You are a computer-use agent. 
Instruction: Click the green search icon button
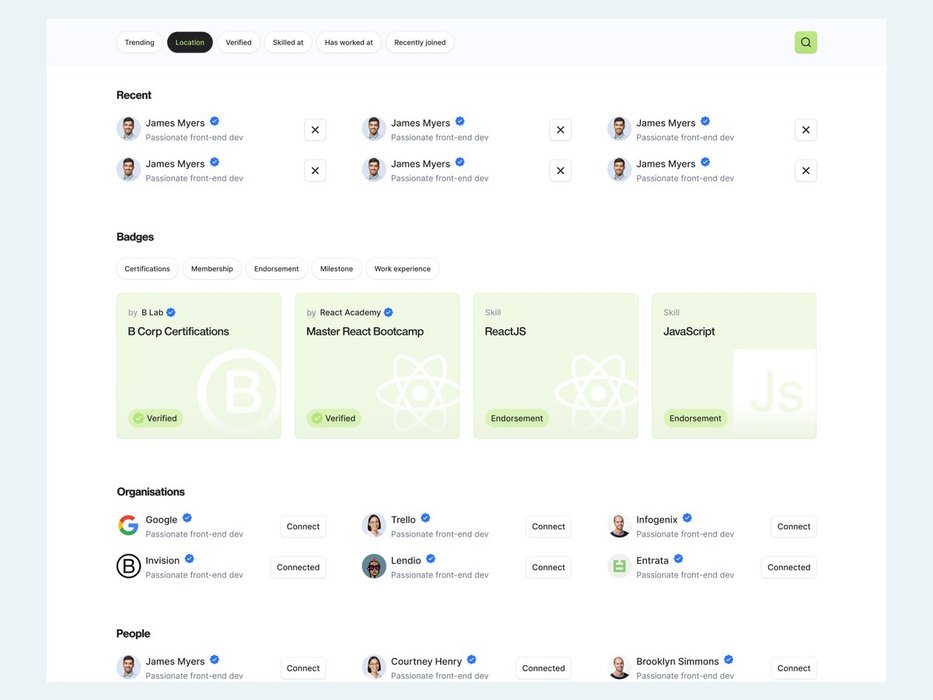[x=805, y=42]
